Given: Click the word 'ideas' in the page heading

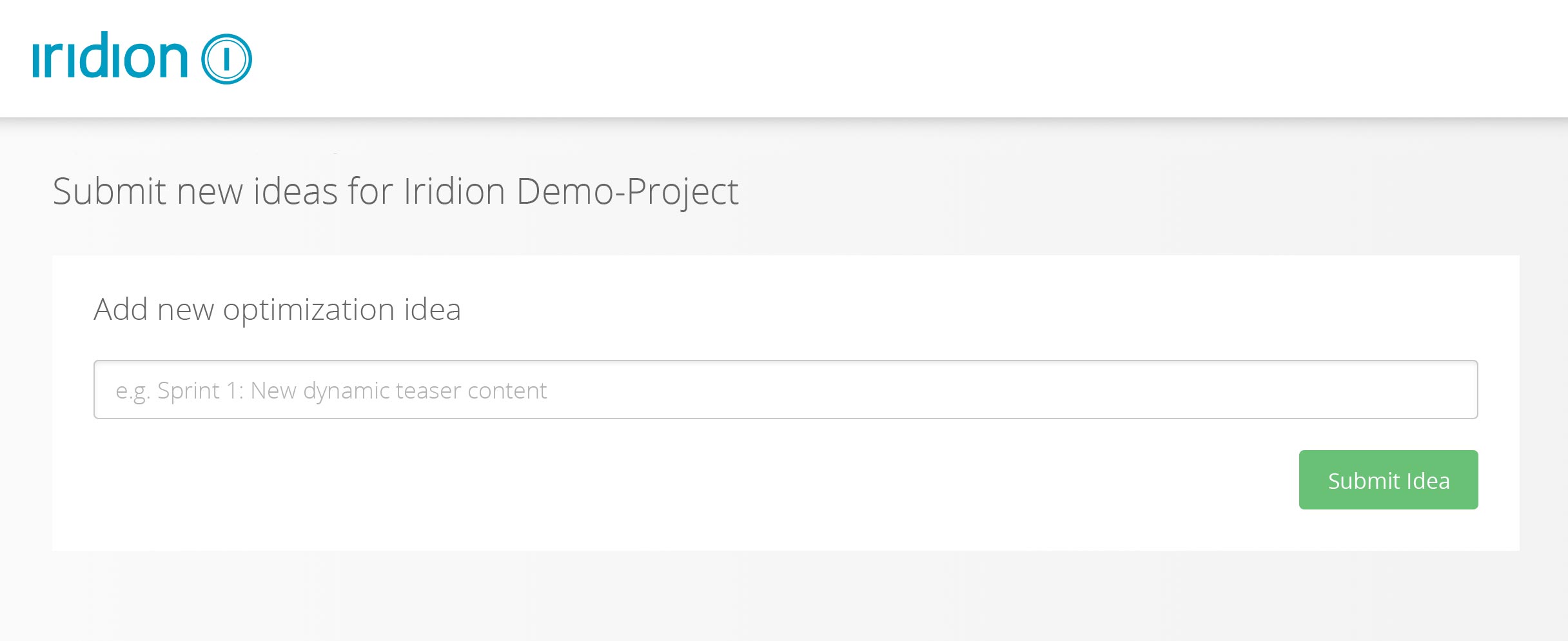Looking at the screenshot, I should pyautogui.click(x=295, y=192).
